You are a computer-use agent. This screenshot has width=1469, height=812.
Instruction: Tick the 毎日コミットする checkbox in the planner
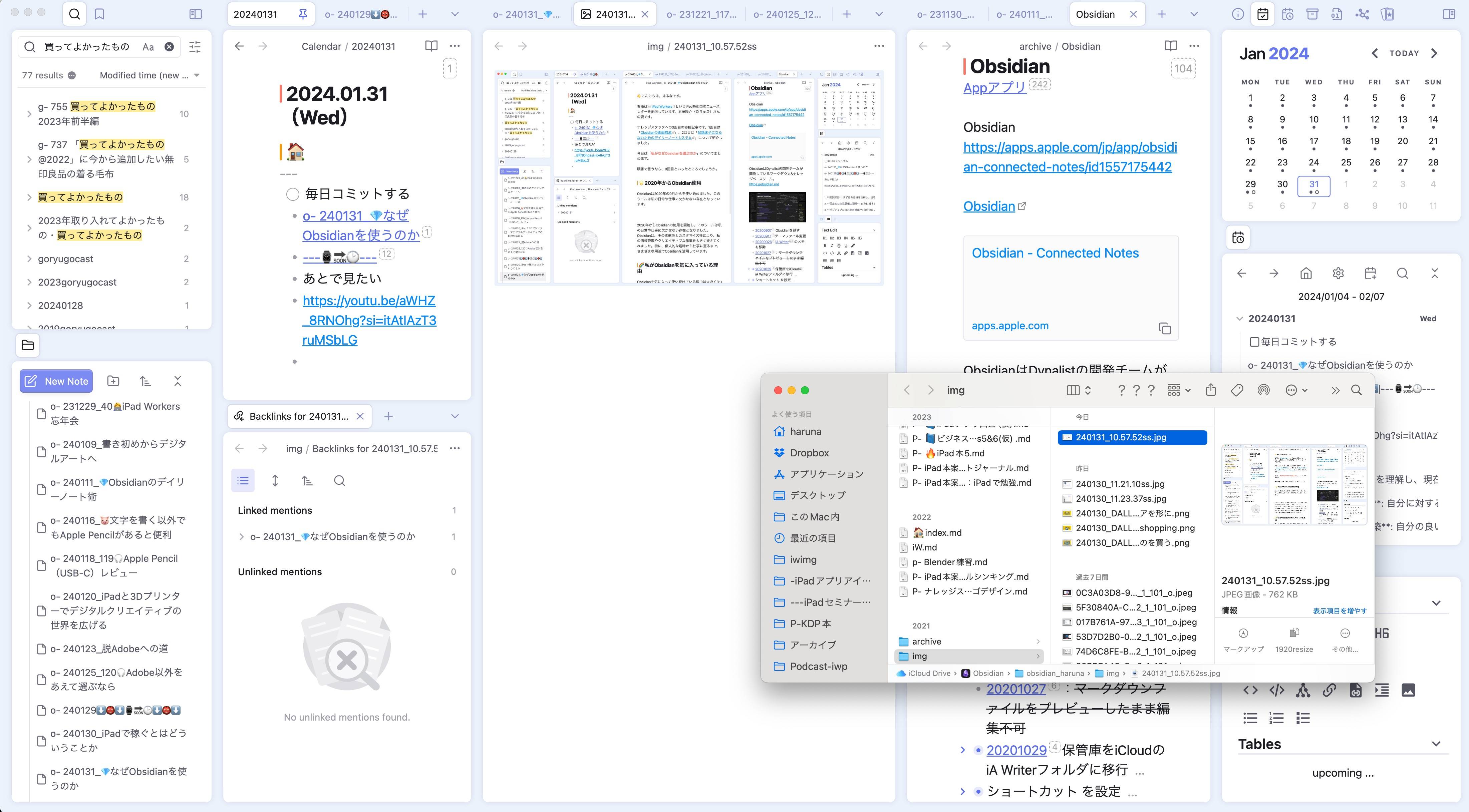[1254, 342]
